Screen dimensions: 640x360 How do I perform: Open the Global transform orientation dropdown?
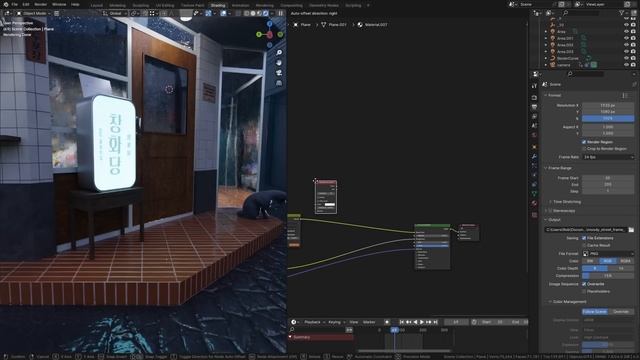[114, 13]
